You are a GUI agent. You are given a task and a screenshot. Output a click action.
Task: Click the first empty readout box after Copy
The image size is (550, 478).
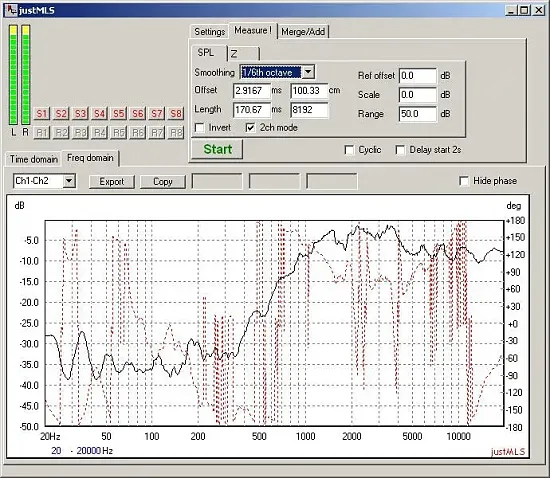(217, 181)
